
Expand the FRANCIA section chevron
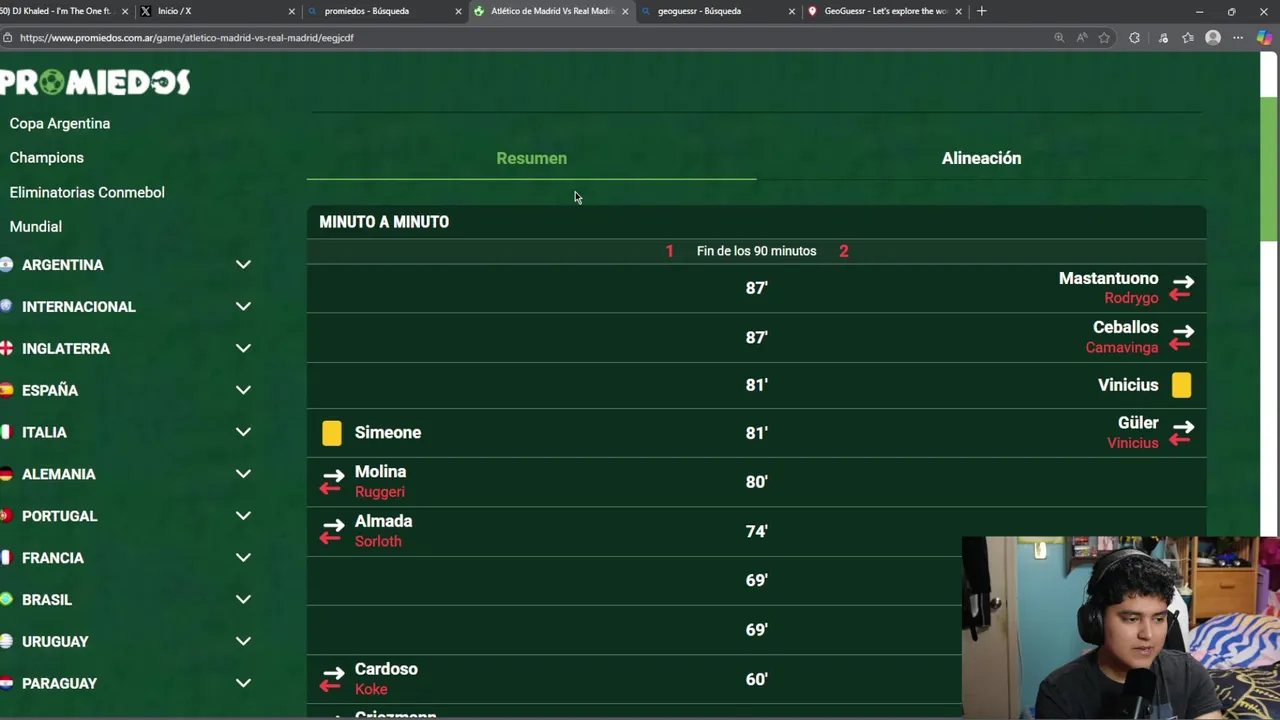243,557
